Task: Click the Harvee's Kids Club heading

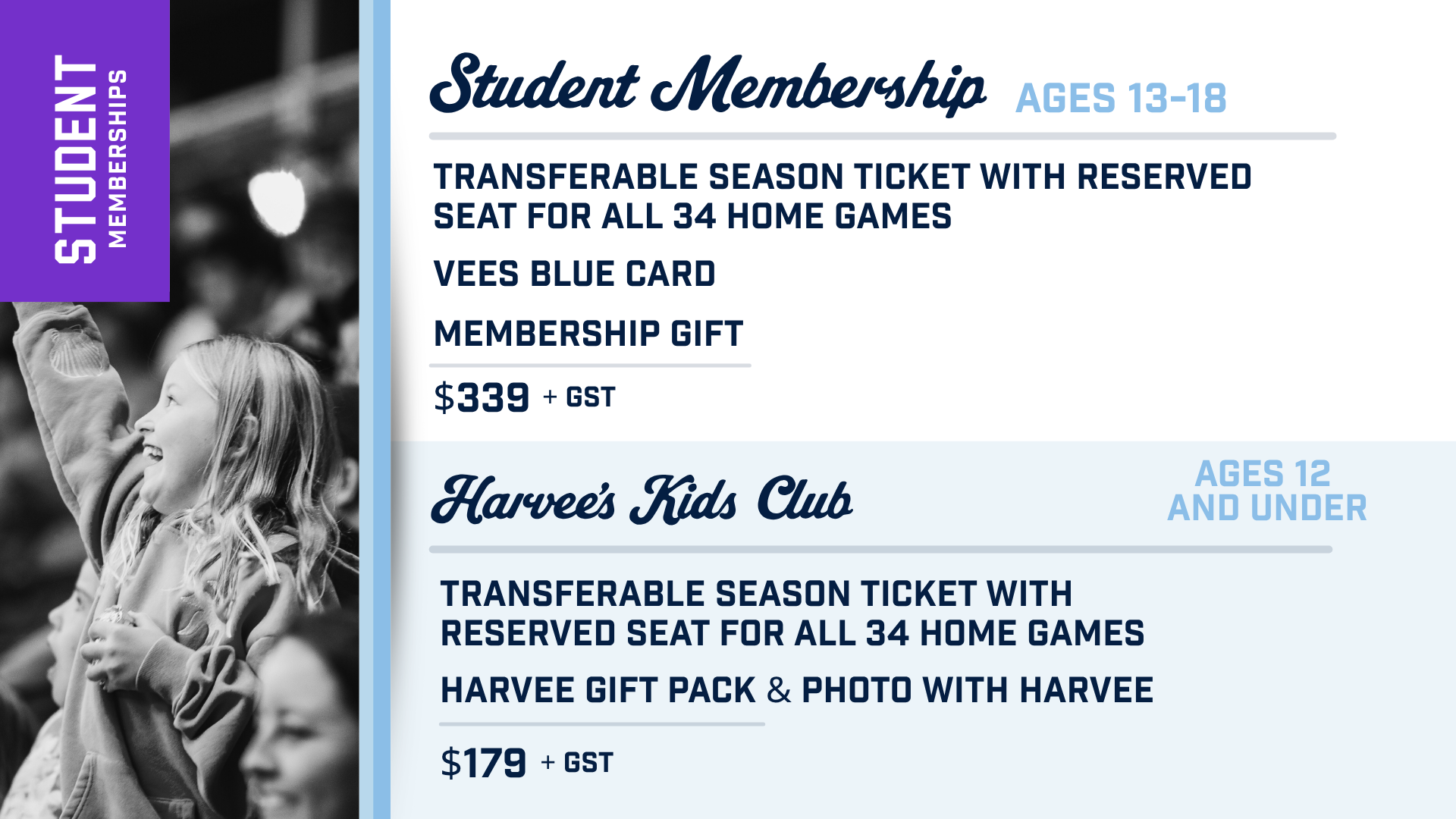Action: click(642, 500)
